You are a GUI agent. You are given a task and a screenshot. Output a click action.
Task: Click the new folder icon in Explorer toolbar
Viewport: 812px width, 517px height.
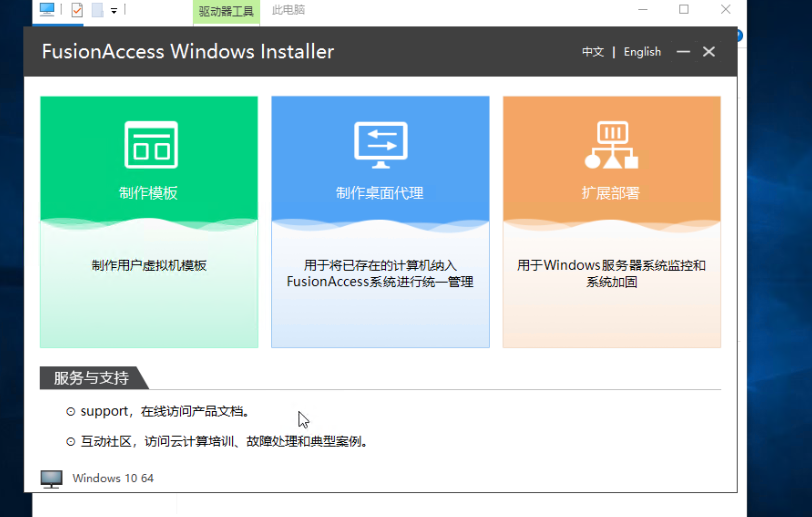point(97,10)
